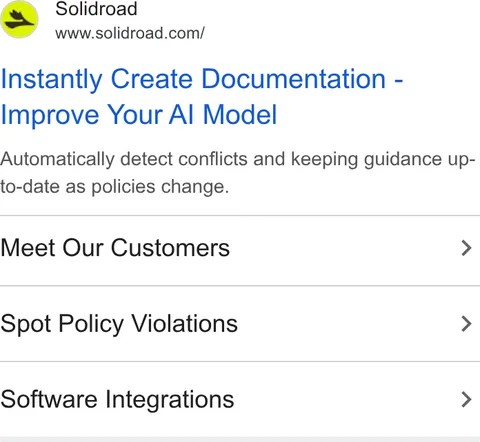Click the description line ending policies change

[x=114, y=186]
